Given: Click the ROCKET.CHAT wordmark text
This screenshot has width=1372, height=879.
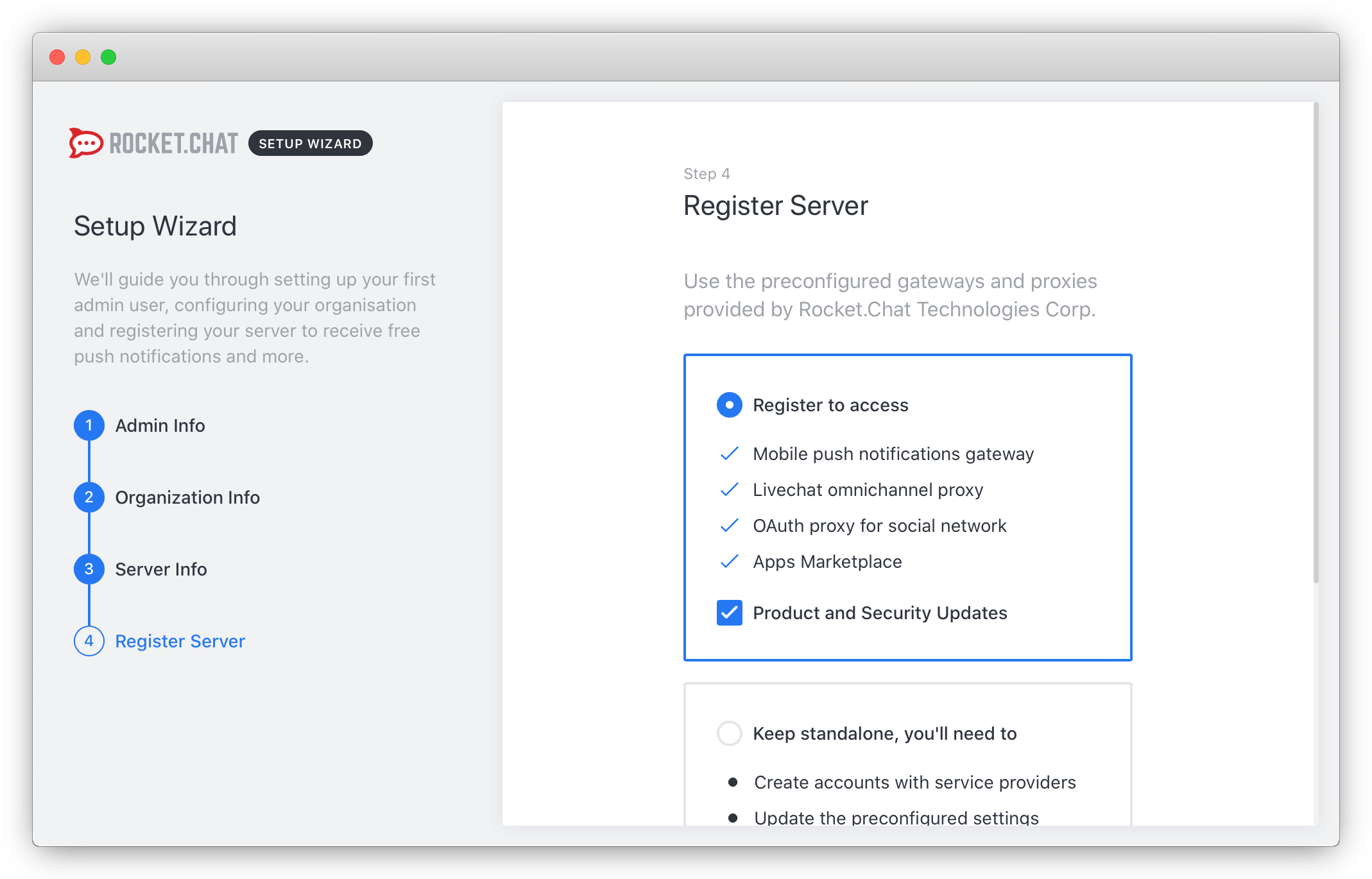Looking at the screenshot, I should (173, 143).
